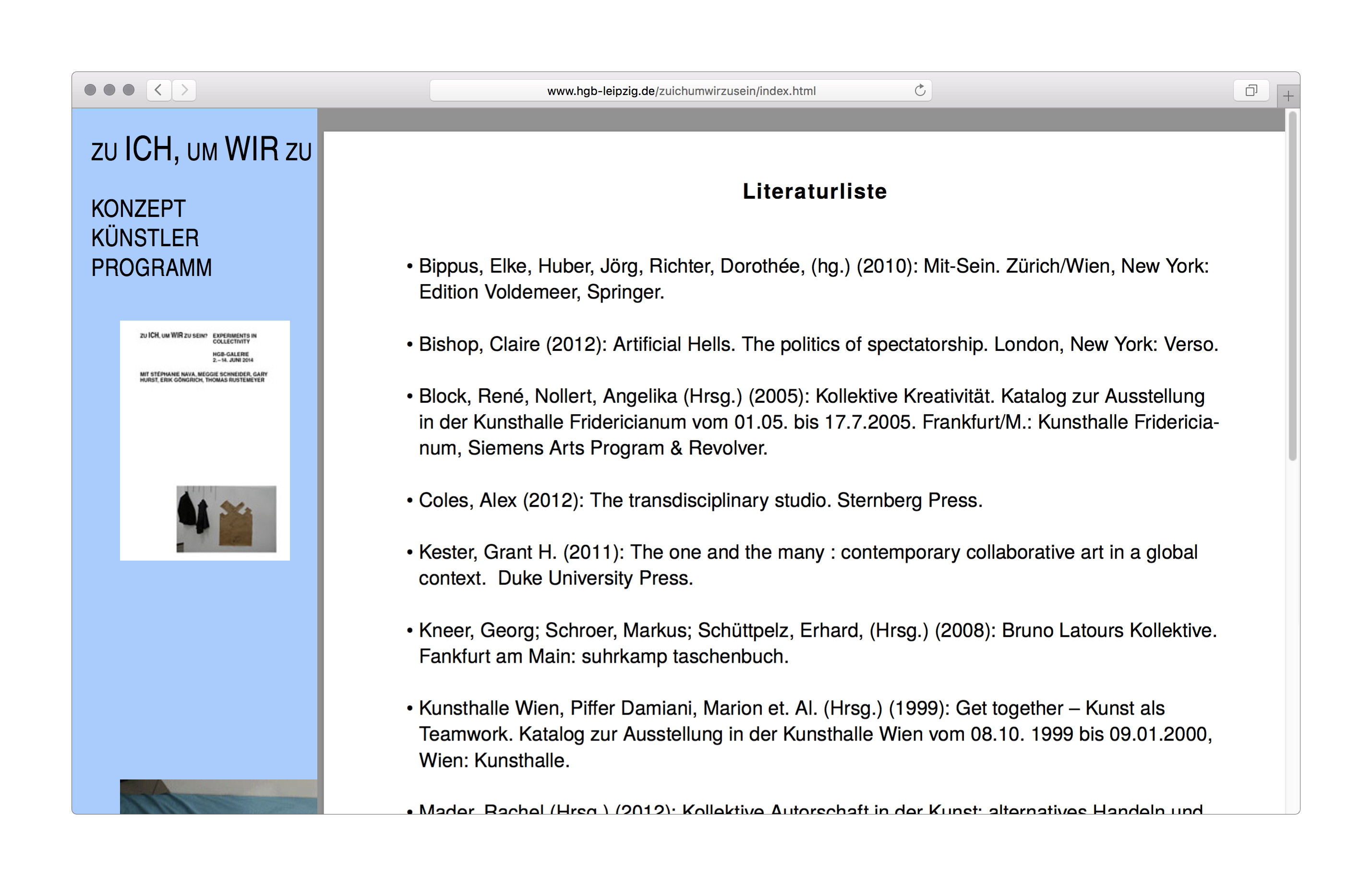Open the KONZEPT navigation link

138,209
